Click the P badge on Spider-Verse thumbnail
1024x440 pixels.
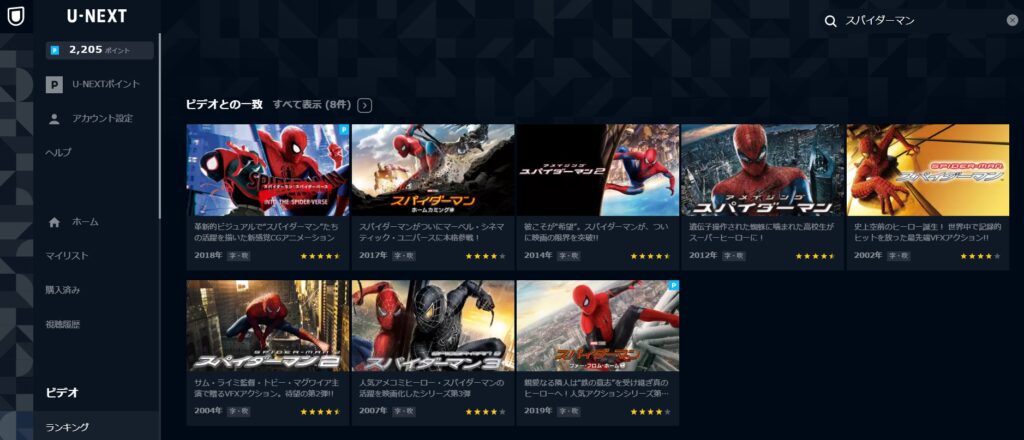(344, 129)
